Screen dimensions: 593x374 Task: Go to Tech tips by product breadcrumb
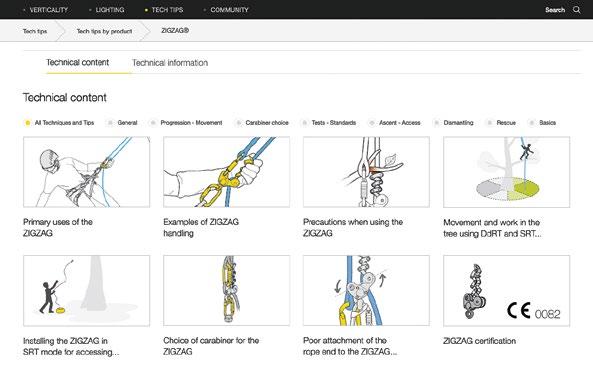104,31
